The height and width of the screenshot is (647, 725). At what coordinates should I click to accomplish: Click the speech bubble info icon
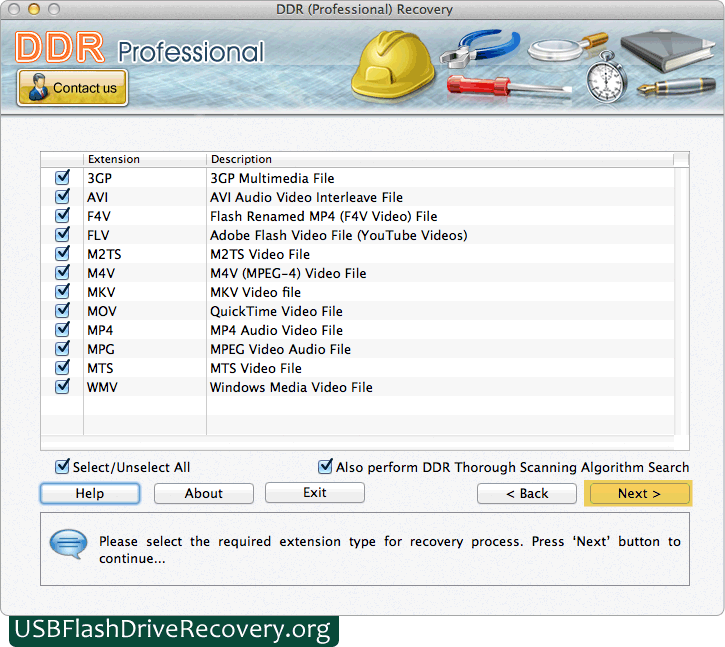click(68, 543)
